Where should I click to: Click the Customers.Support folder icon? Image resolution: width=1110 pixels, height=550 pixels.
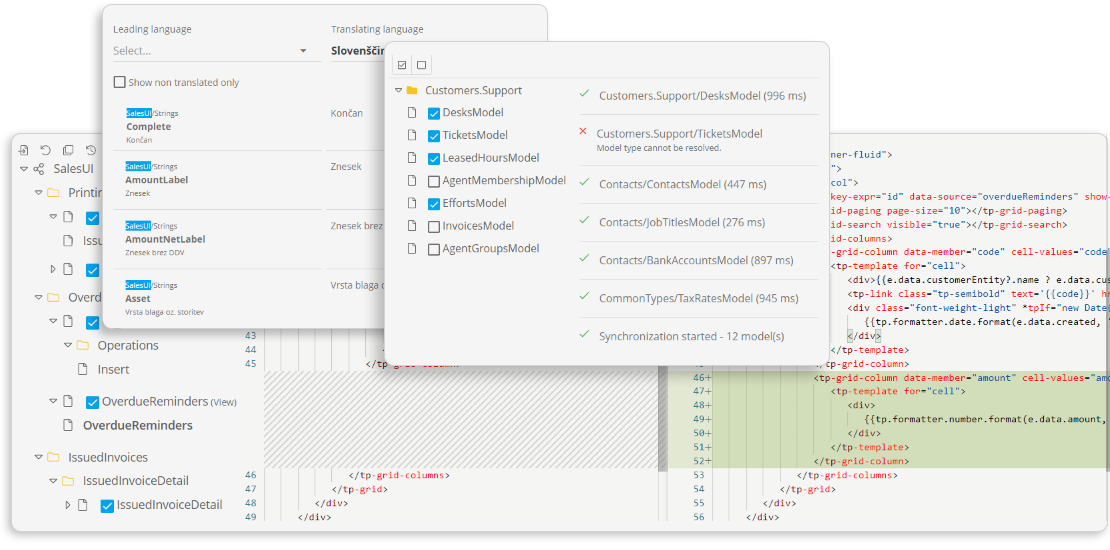[x=412, y=91]
